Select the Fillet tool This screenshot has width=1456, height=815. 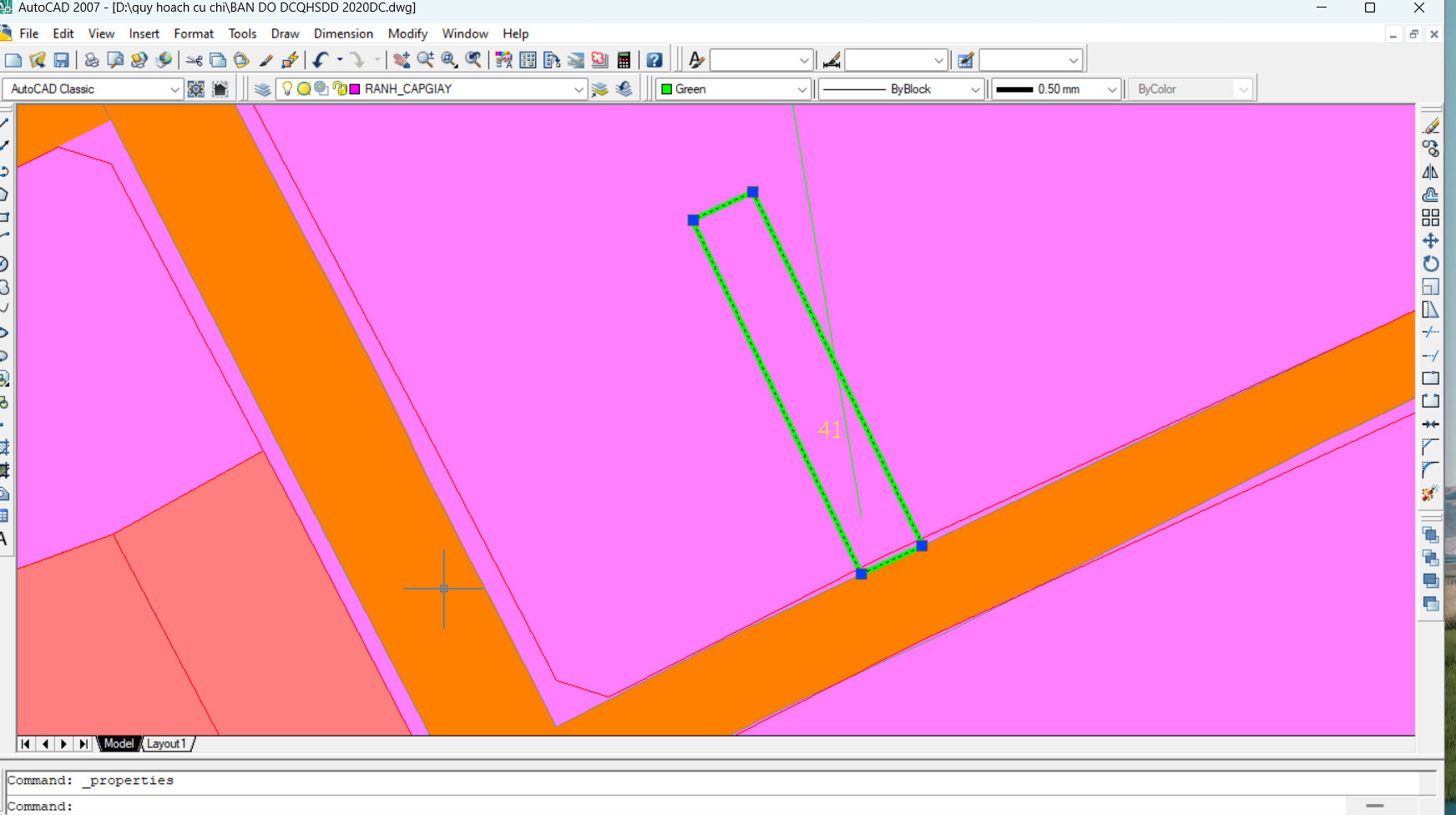1431,470
